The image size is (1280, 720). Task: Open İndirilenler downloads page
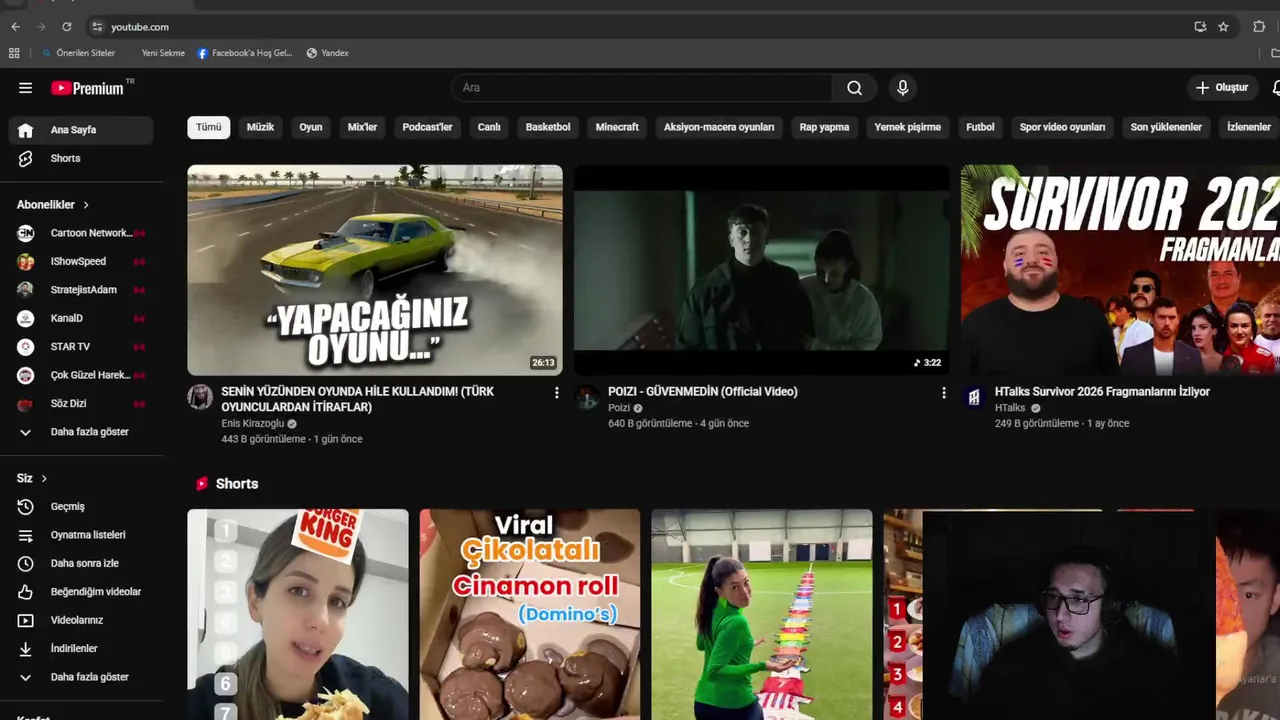point(81,649)
